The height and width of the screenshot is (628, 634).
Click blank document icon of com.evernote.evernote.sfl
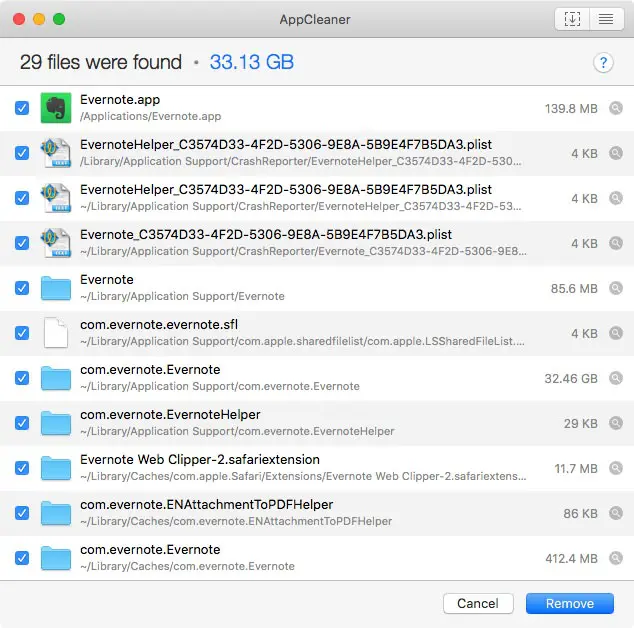[x=56, y=333]
